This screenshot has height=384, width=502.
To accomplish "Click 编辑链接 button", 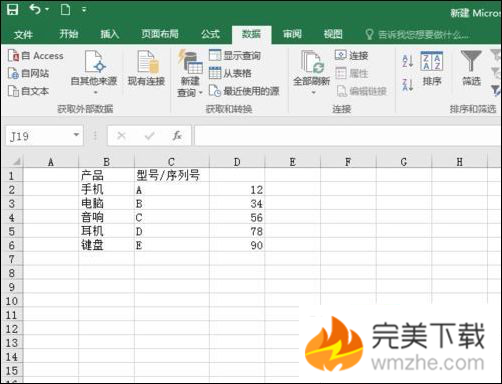I will 361,91.
